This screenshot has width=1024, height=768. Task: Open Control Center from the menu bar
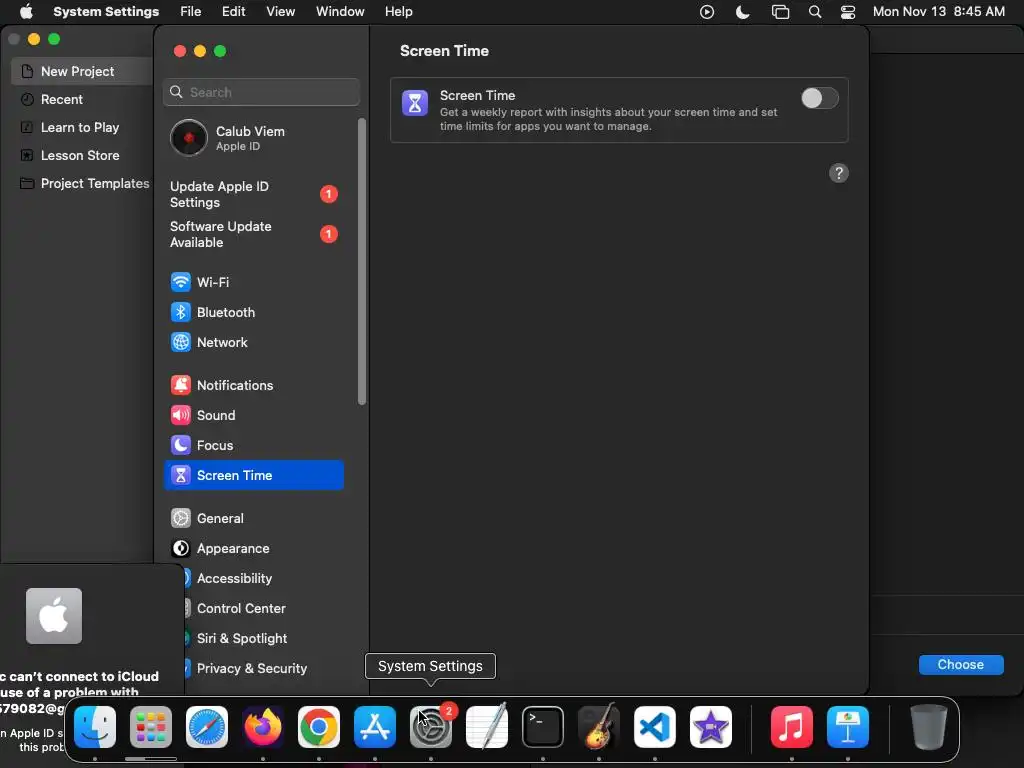(848, 12)
